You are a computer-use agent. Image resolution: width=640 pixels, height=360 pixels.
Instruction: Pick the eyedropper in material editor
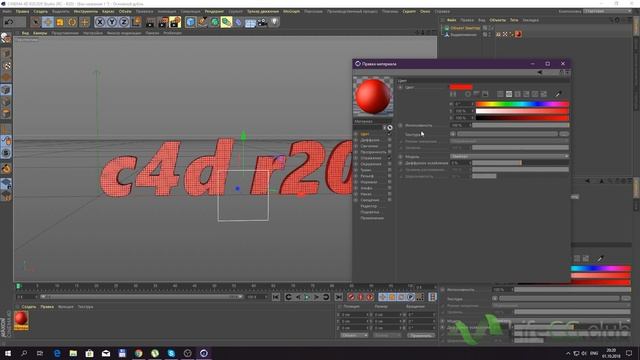point(558,94)
